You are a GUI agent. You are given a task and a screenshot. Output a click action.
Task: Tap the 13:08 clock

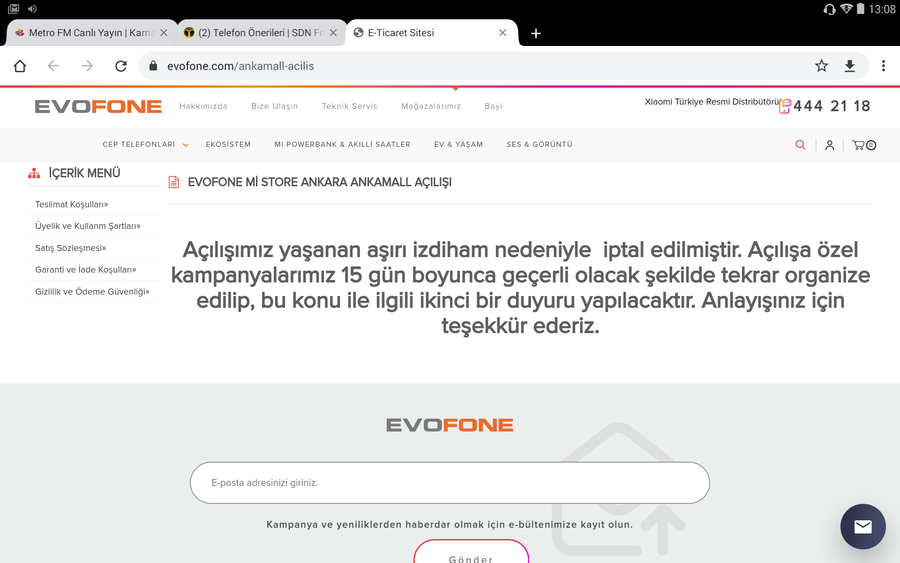tap(882, 9)
